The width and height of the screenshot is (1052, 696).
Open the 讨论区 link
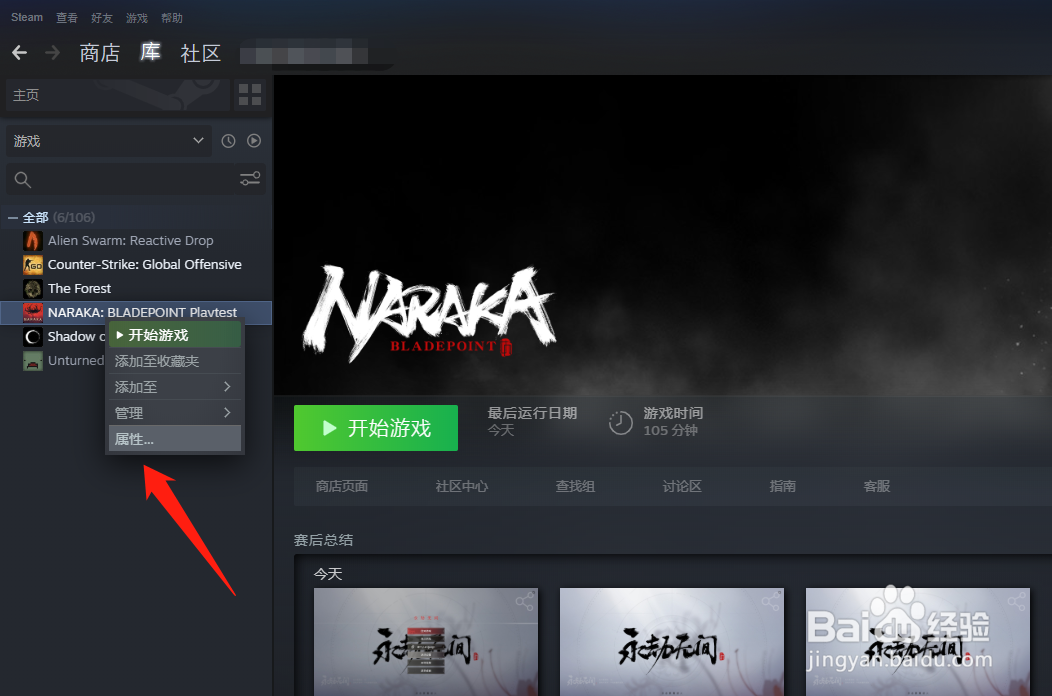[684, 486]
